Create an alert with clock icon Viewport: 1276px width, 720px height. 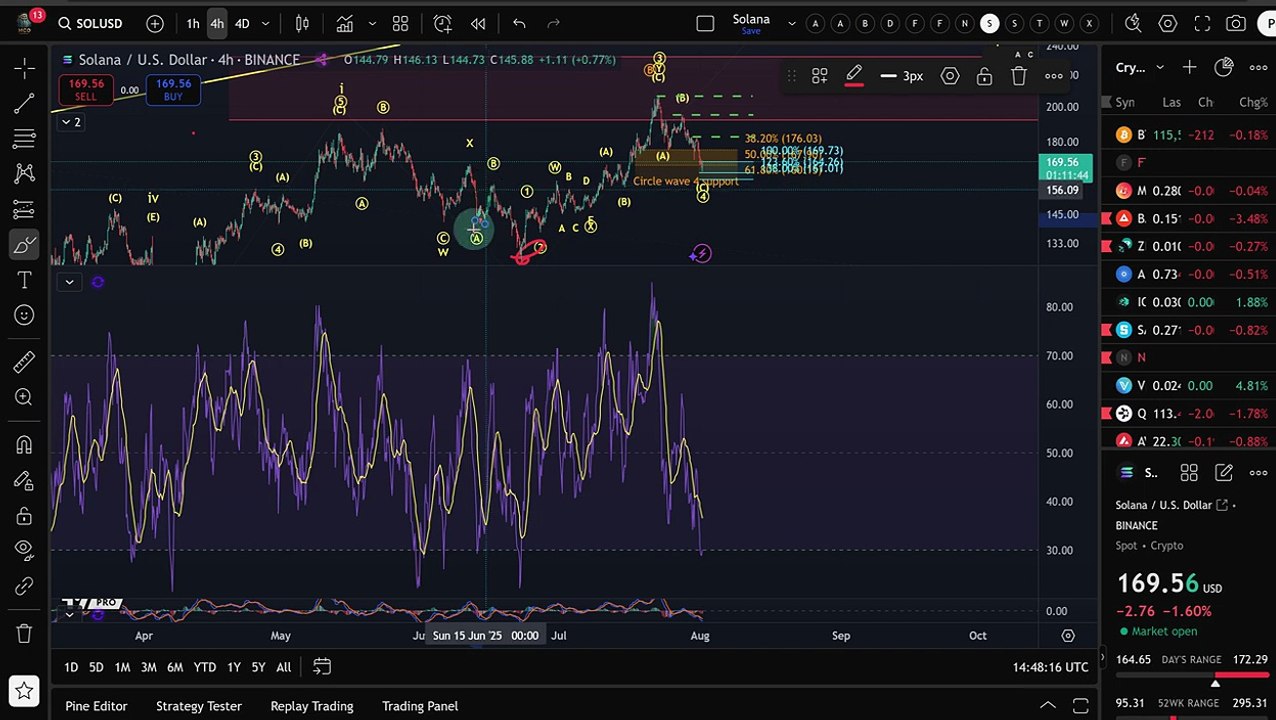443,23
